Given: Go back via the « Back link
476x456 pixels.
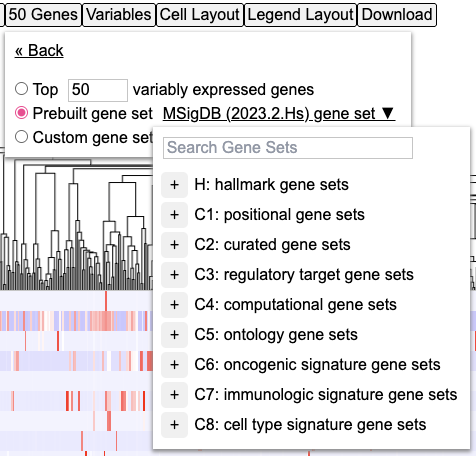Looking at the screenshot, I should pos(39,51).
